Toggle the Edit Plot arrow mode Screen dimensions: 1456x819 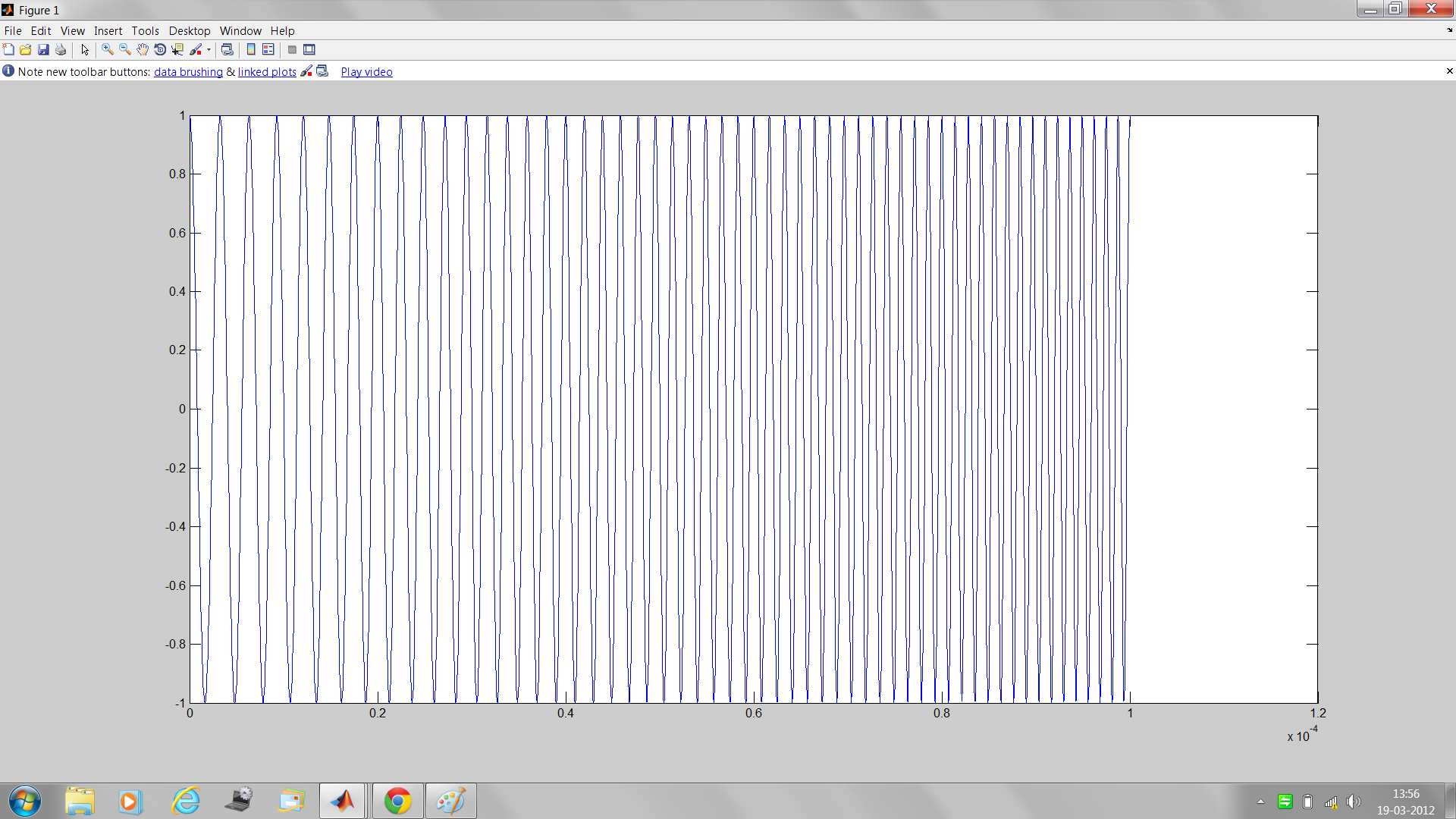(85, 49)
